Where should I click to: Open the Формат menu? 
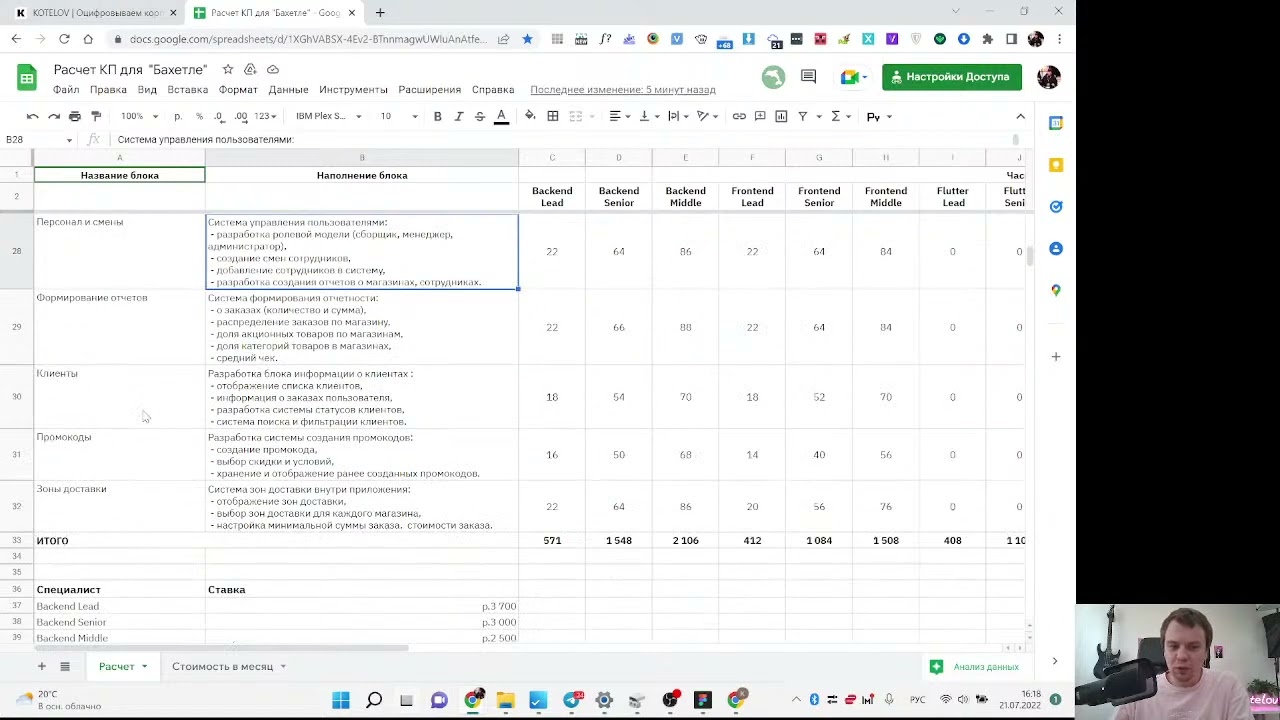238,89
